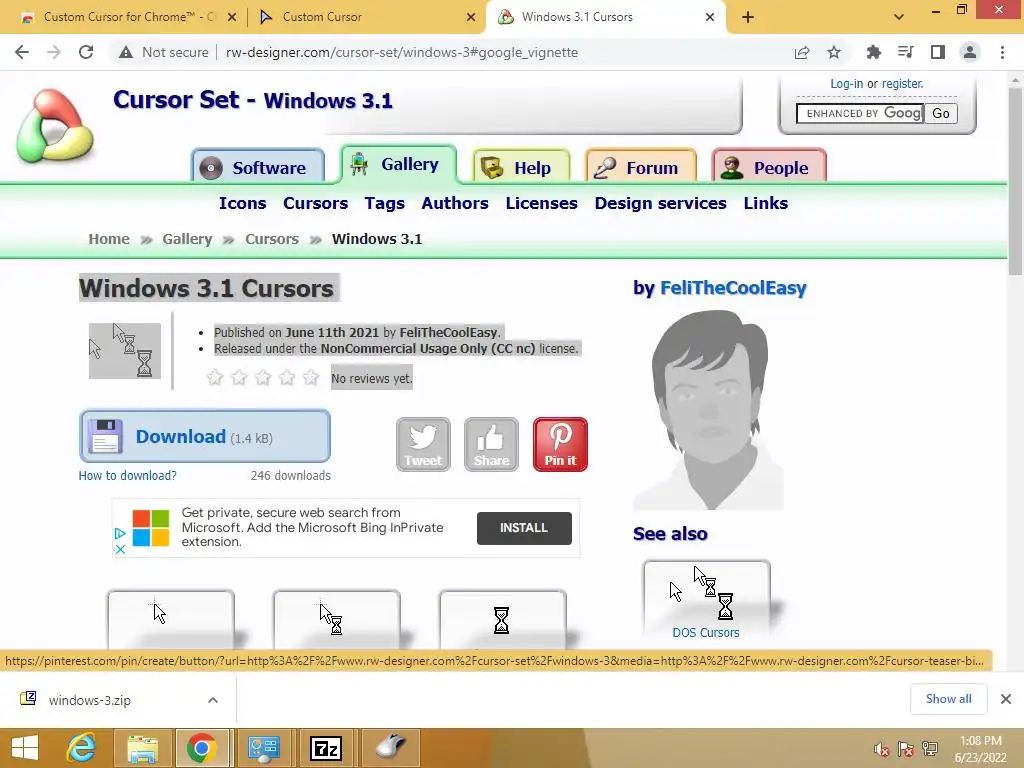Open the Chrome extensions puzzle icon
The width and height of the screenshot is (1024, 768).
pos(873,52)
